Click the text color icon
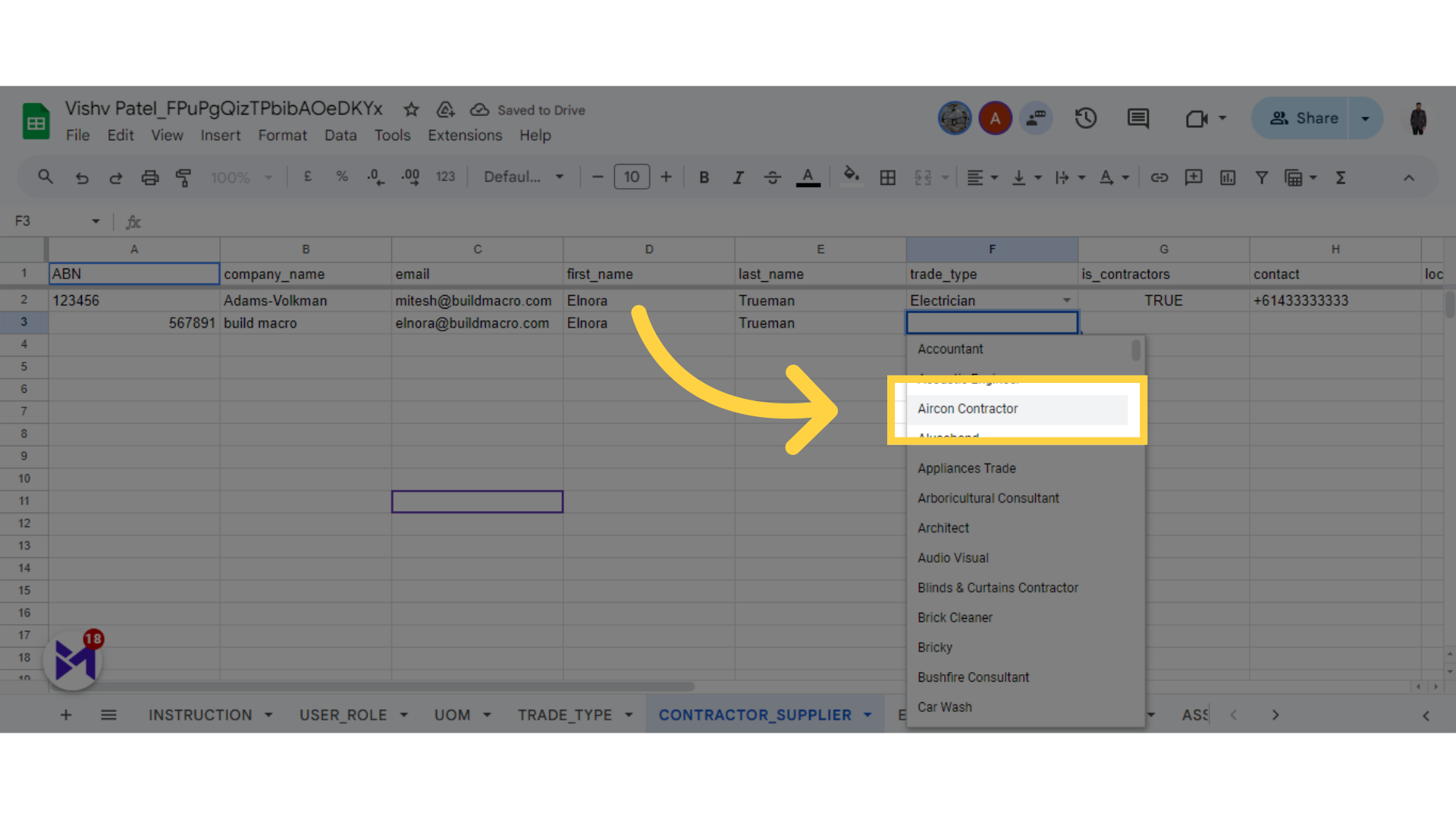This screenshot has height=819, width=1456. (807, 178)
